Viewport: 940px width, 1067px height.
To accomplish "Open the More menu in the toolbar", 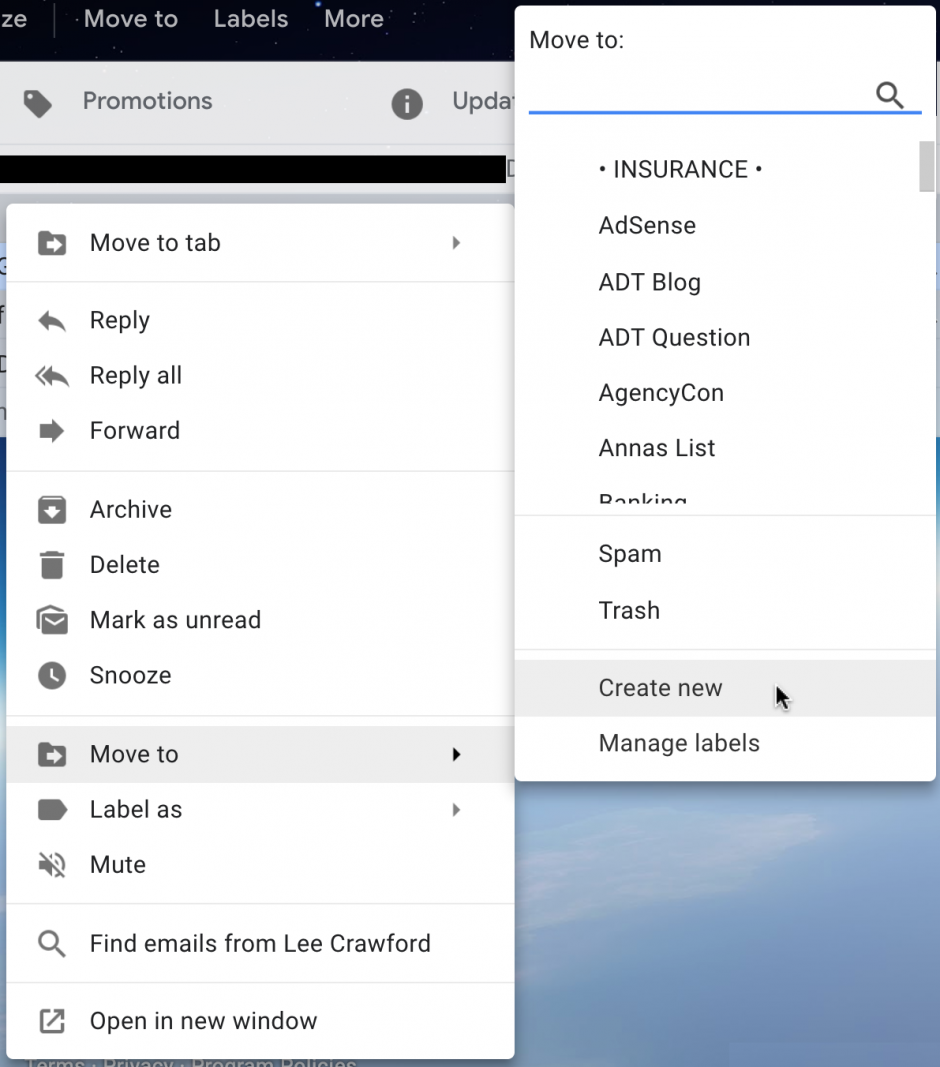I will (353, 18).
